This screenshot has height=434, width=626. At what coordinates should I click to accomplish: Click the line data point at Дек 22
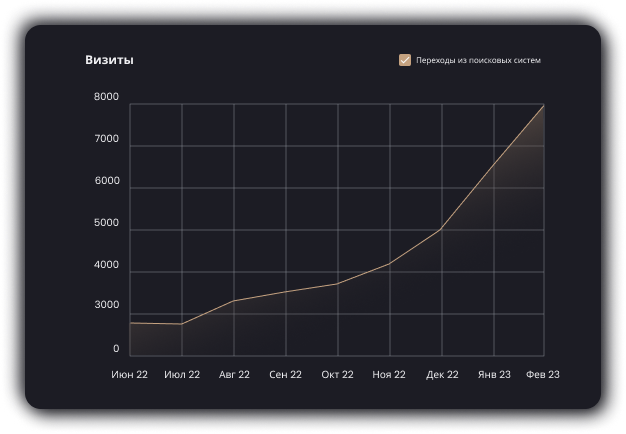(x=441, y=229)
